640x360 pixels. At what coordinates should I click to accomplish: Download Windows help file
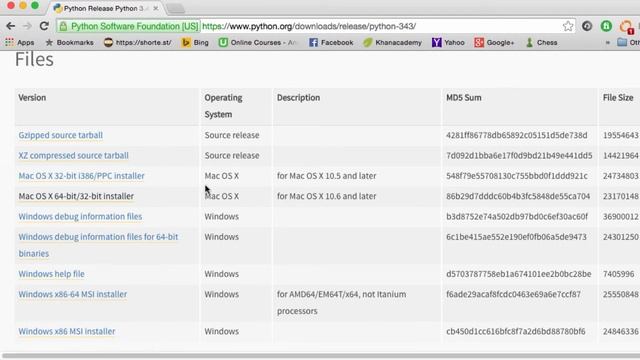[x=51, y=274]
